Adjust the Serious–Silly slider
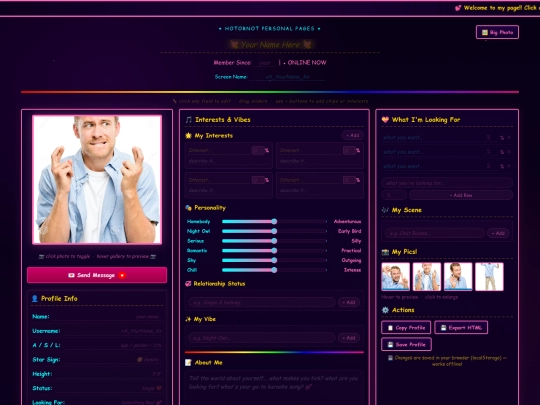 point(274,241)
